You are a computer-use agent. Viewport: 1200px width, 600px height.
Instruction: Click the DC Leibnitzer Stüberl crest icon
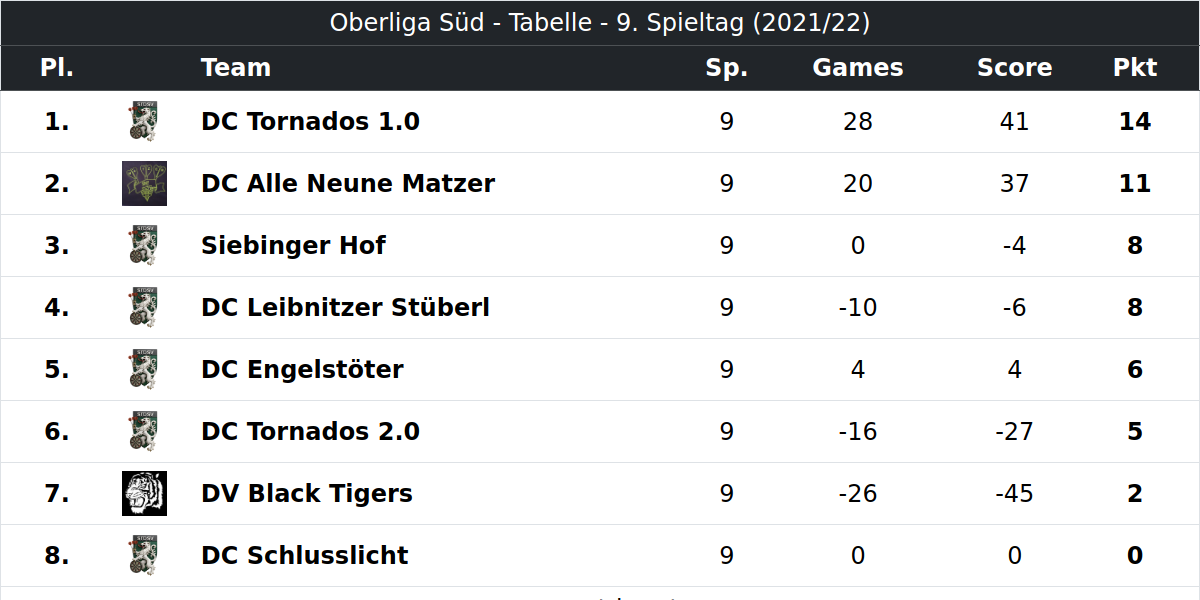pos(144,307)
